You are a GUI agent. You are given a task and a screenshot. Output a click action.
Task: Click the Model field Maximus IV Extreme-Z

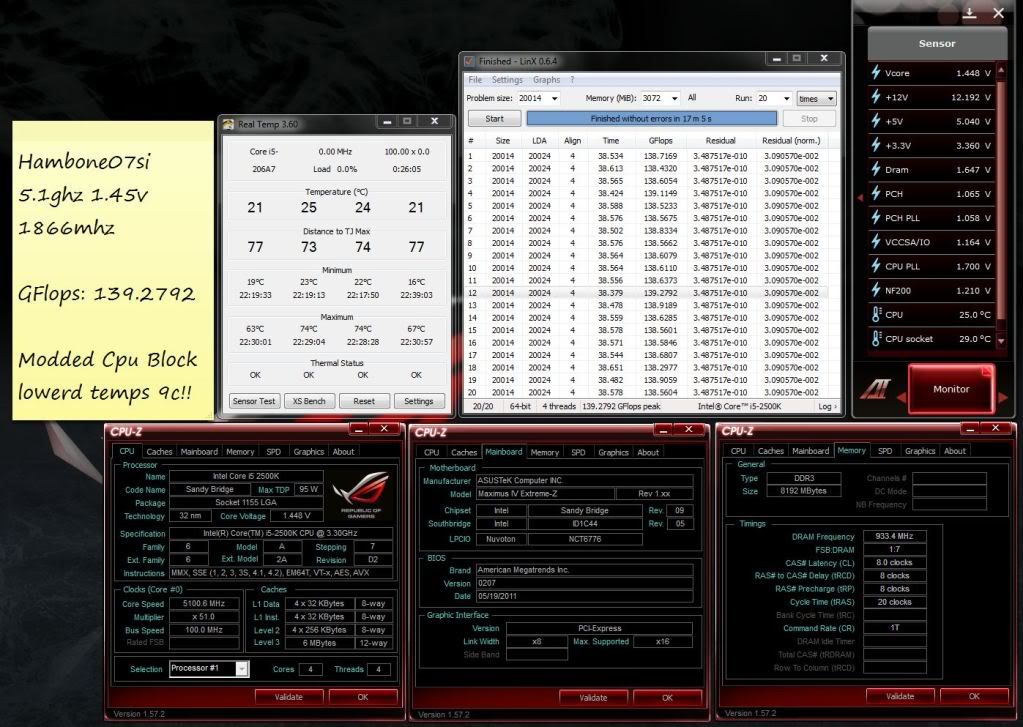pyautogui.click(x=545, y=493)
